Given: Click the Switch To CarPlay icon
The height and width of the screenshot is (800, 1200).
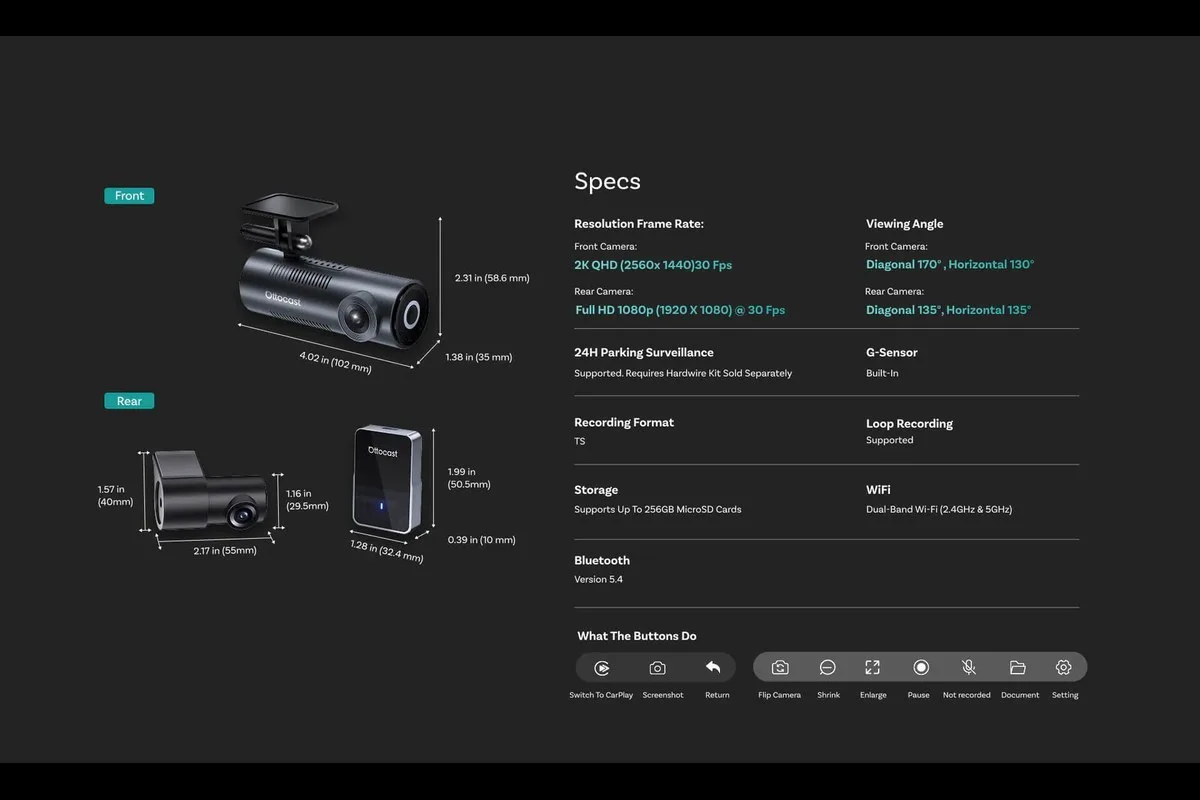Looking at the screenshot, I should click(602, 668).
